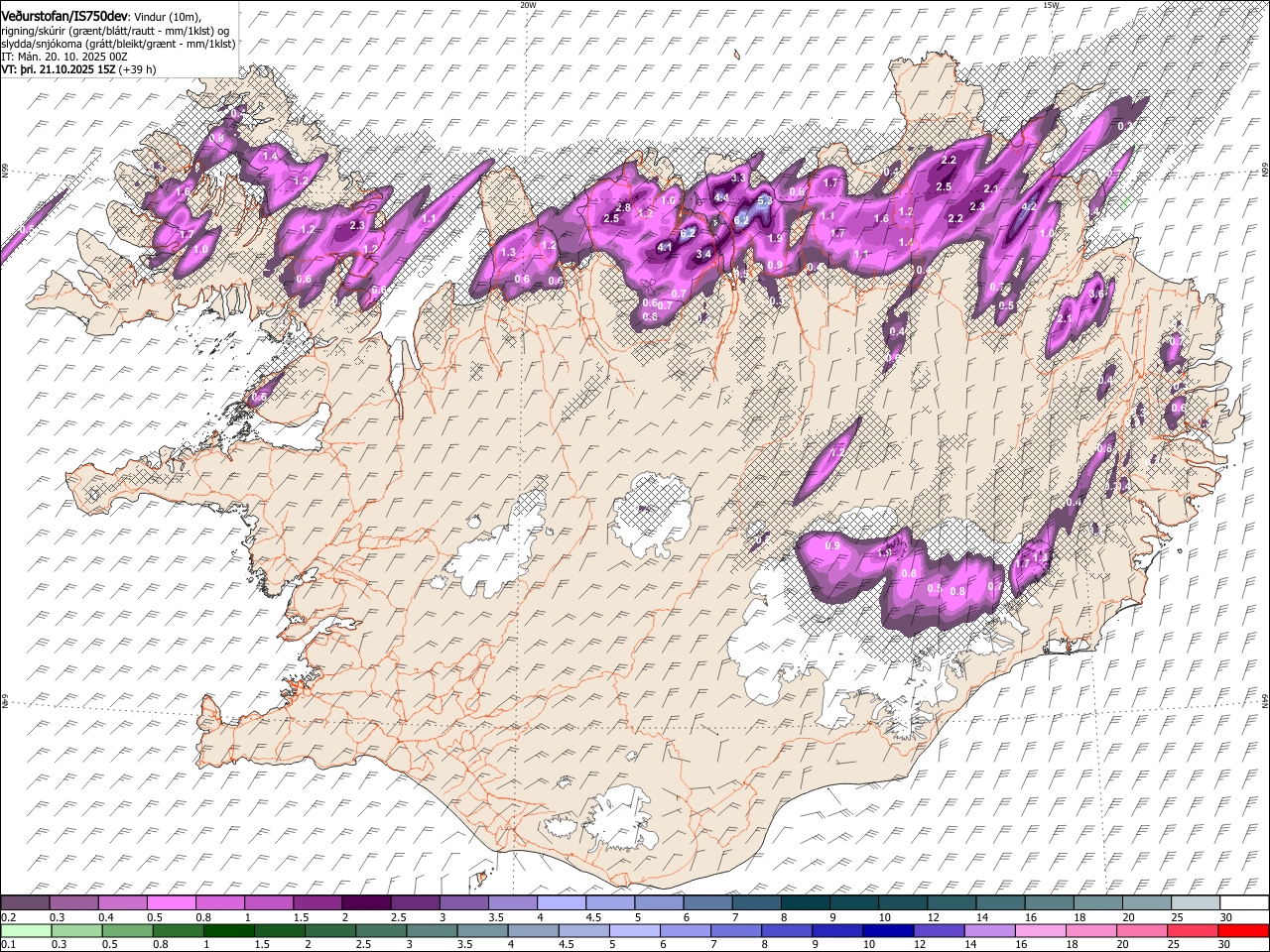Image resolution: width=1270 pixels, height=952 pixels.
Task: Click the 5.3 precipitation value on the map
Action: tap(764, 200)
